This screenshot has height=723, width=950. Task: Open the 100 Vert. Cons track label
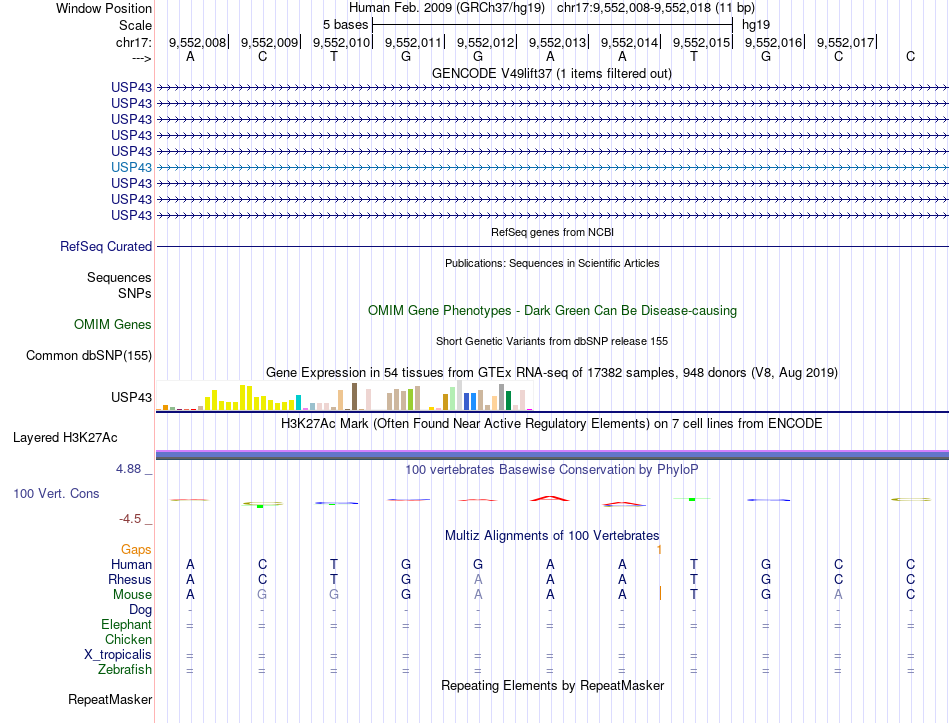56,493
